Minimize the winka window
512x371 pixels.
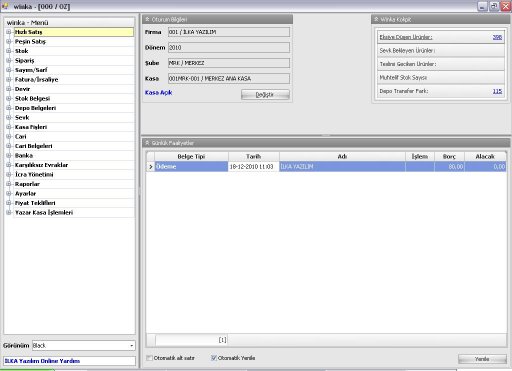482,6
